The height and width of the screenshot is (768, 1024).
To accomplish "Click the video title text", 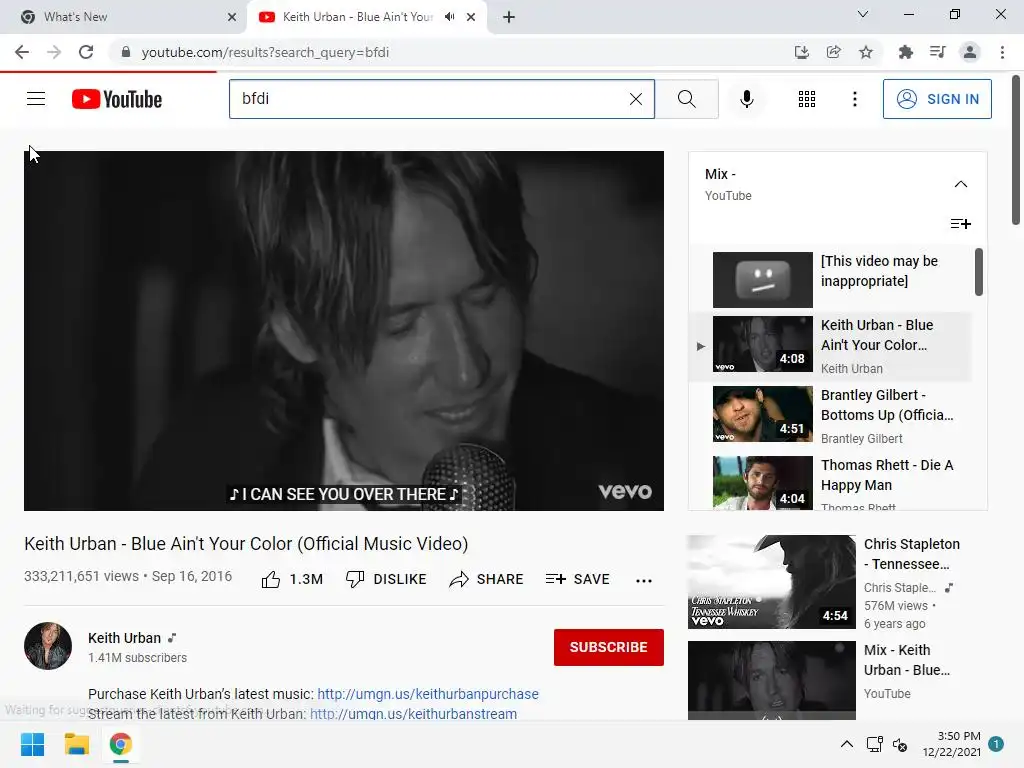I will click(246, 543).
